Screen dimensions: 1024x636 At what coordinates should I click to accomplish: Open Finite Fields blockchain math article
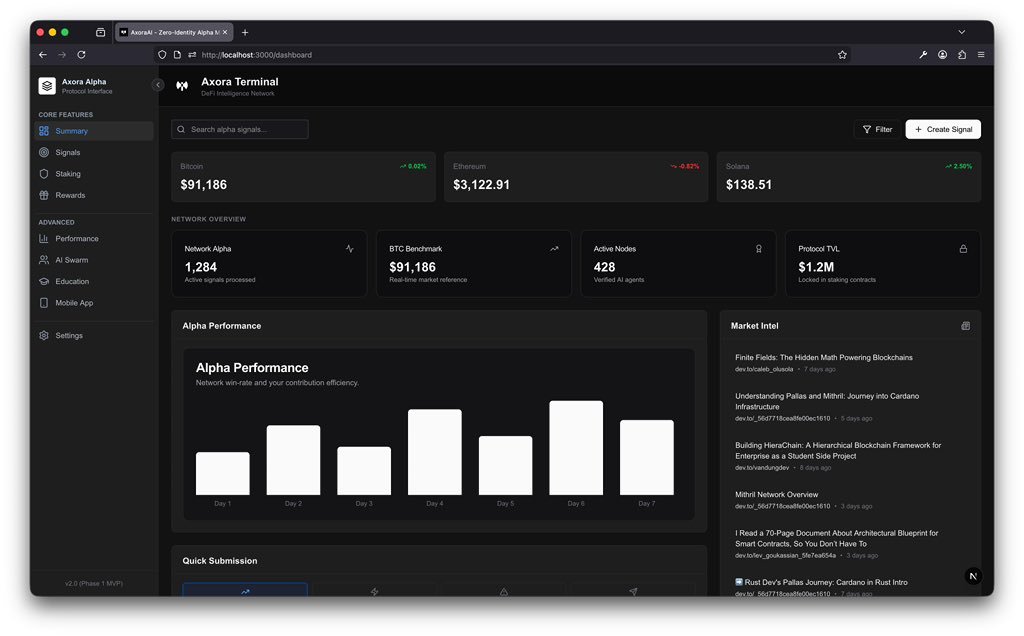pyautogui.click(x=824, y=358)
